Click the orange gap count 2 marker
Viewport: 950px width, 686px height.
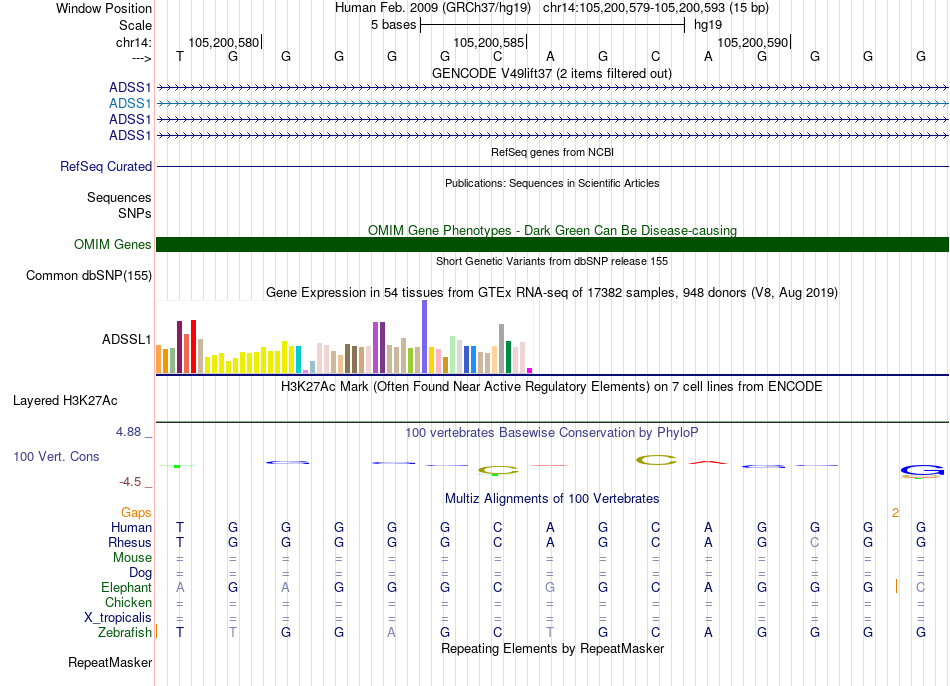895,512
